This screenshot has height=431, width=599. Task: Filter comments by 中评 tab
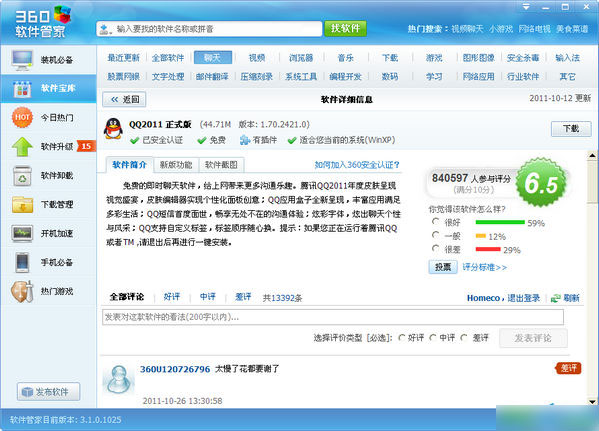click(207, 297)
